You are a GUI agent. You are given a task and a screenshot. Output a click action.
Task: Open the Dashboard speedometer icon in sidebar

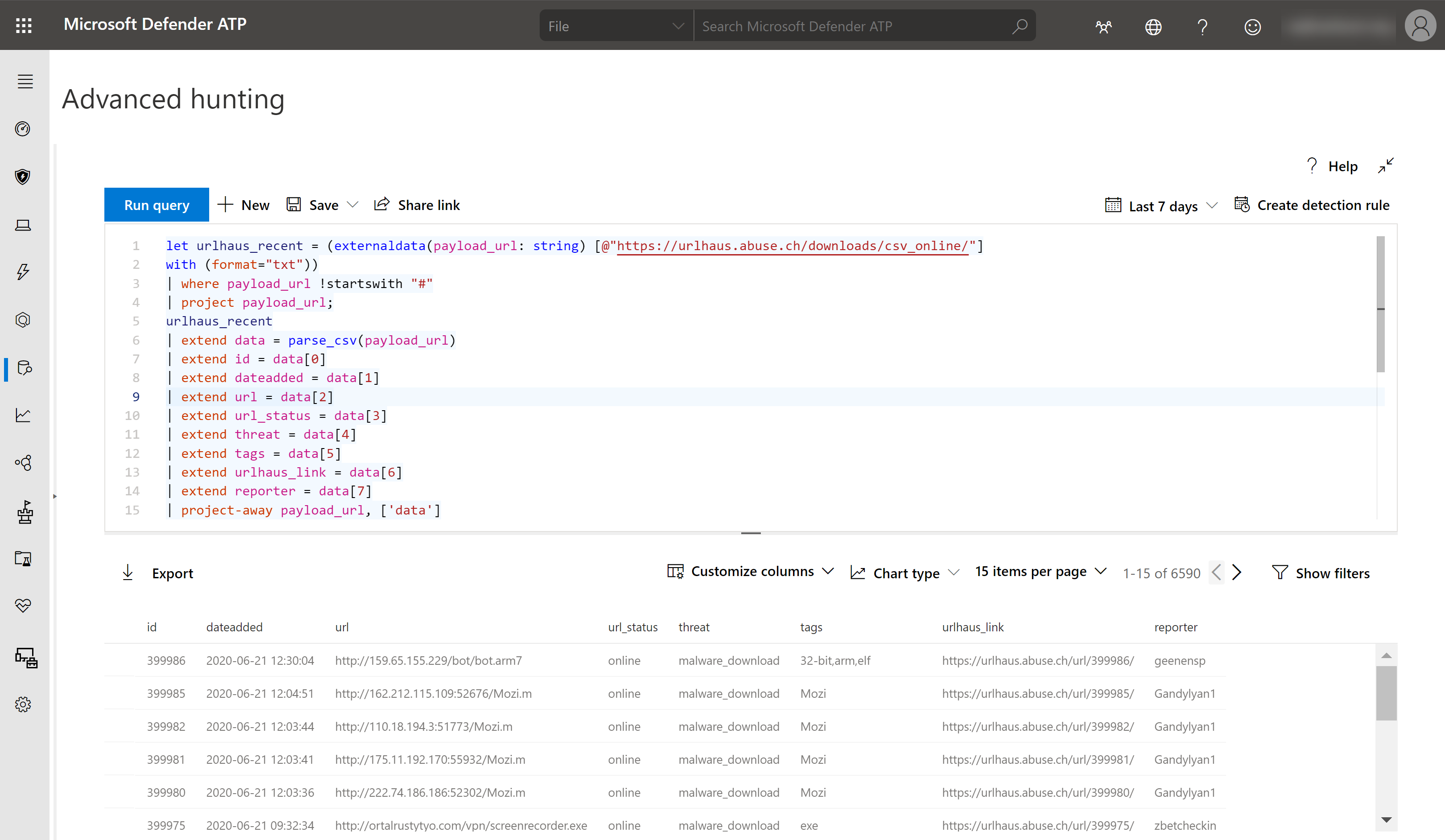[23, 129]
